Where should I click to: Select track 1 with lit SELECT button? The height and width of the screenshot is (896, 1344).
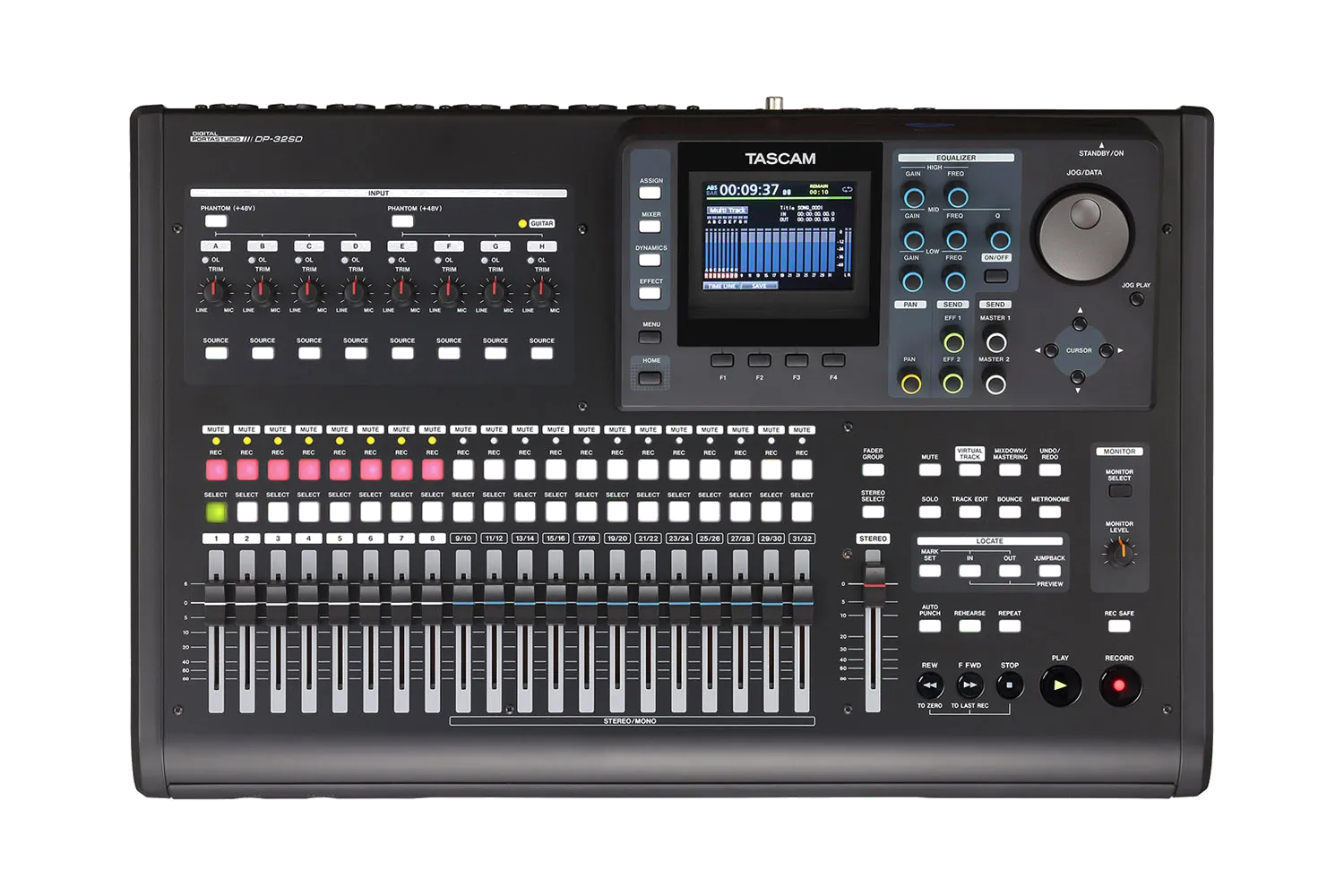(216, 512)
